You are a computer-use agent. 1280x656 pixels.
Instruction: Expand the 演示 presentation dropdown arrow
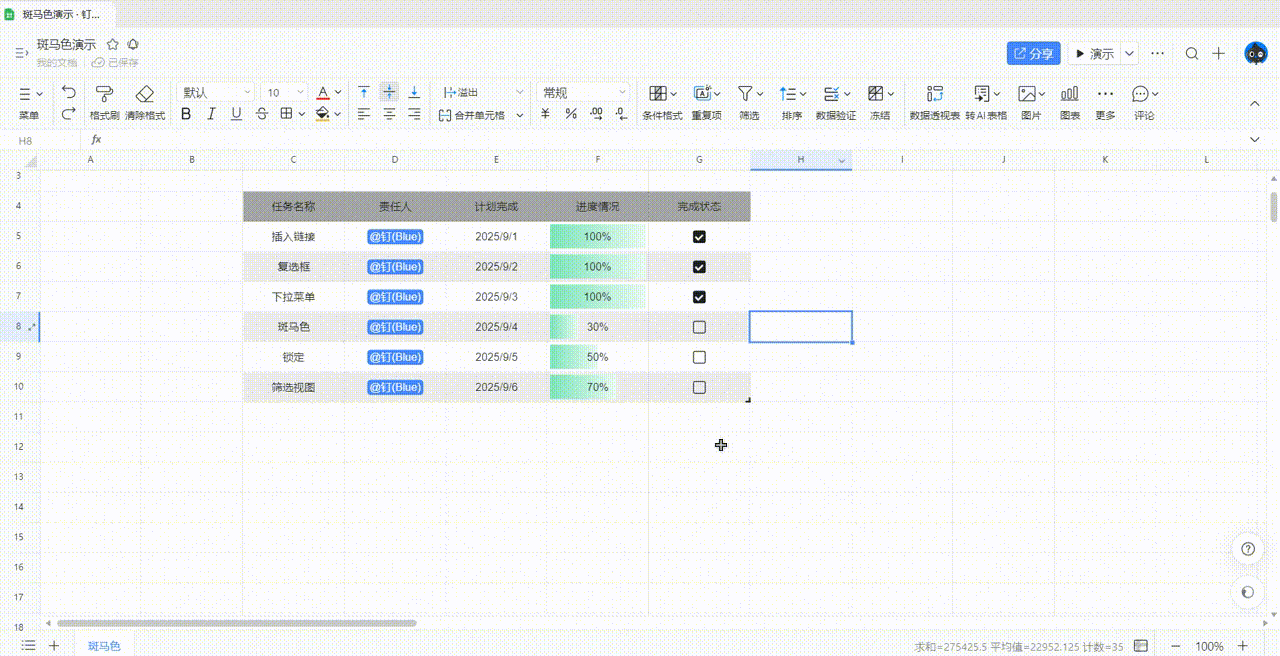1130,54
